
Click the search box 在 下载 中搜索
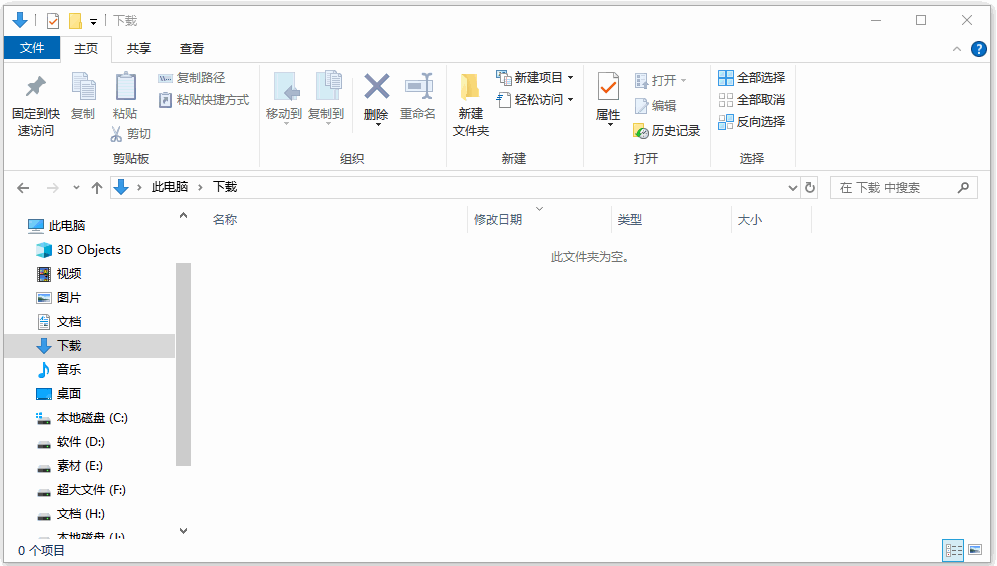coord(904,188)
